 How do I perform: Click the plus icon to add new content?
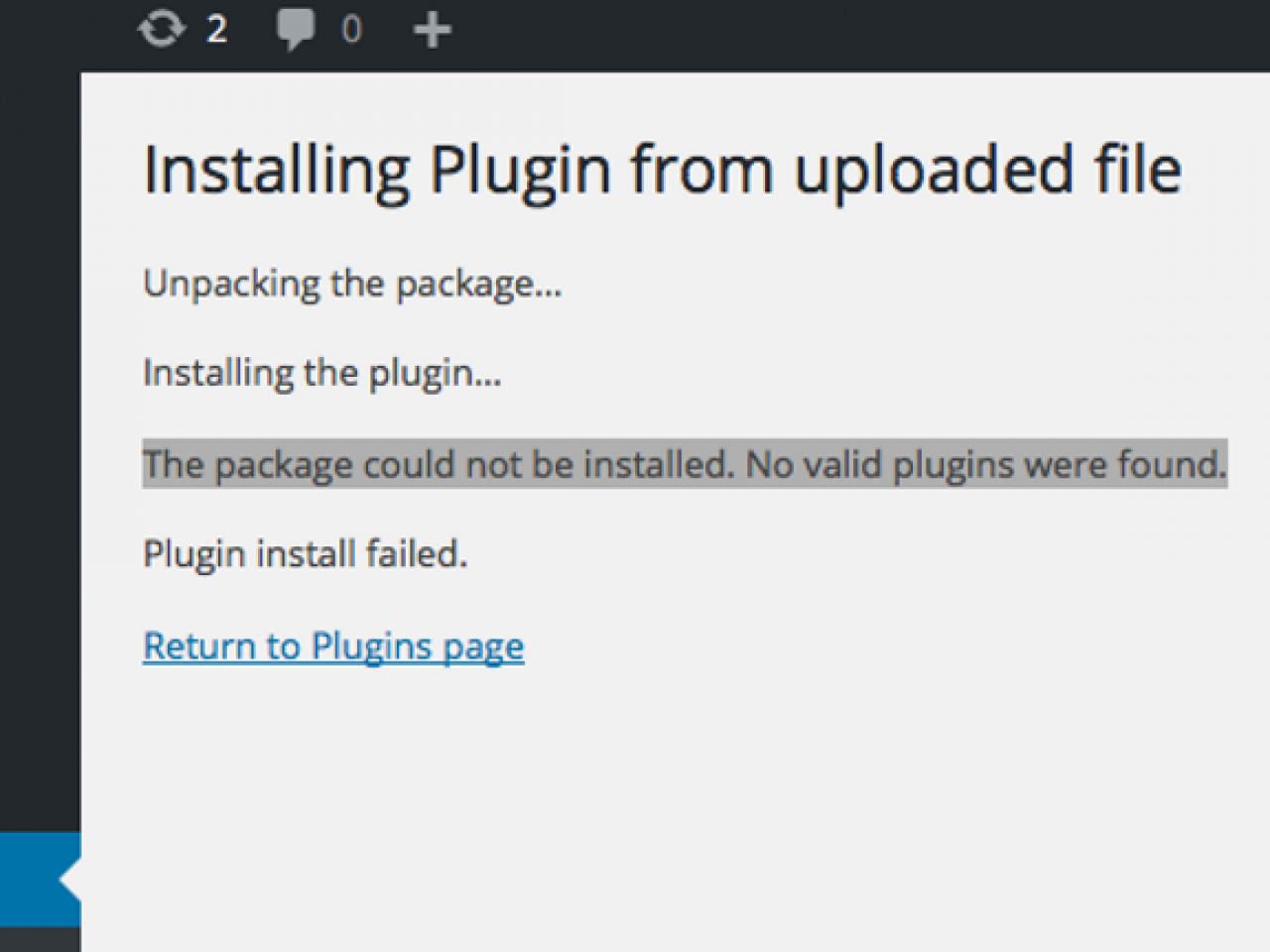coord(433,30)
